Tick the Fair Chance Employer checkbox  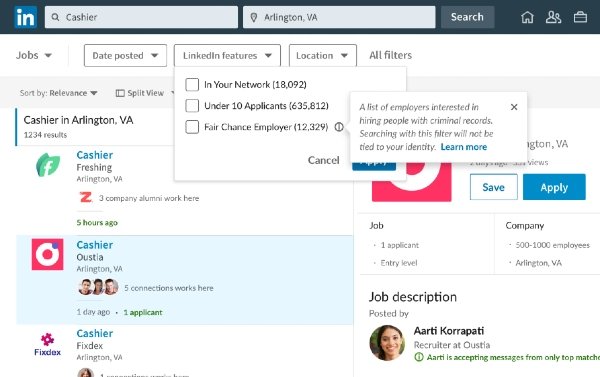192,127
